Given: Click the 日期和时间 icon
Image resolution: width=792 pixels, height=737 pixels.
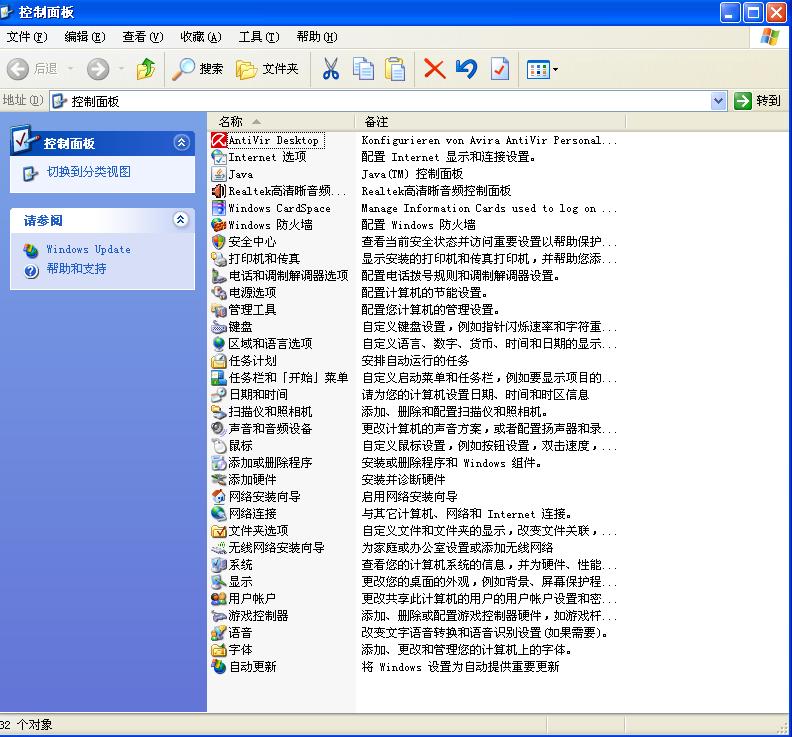Looking at the screenshot, I should 219,395.
